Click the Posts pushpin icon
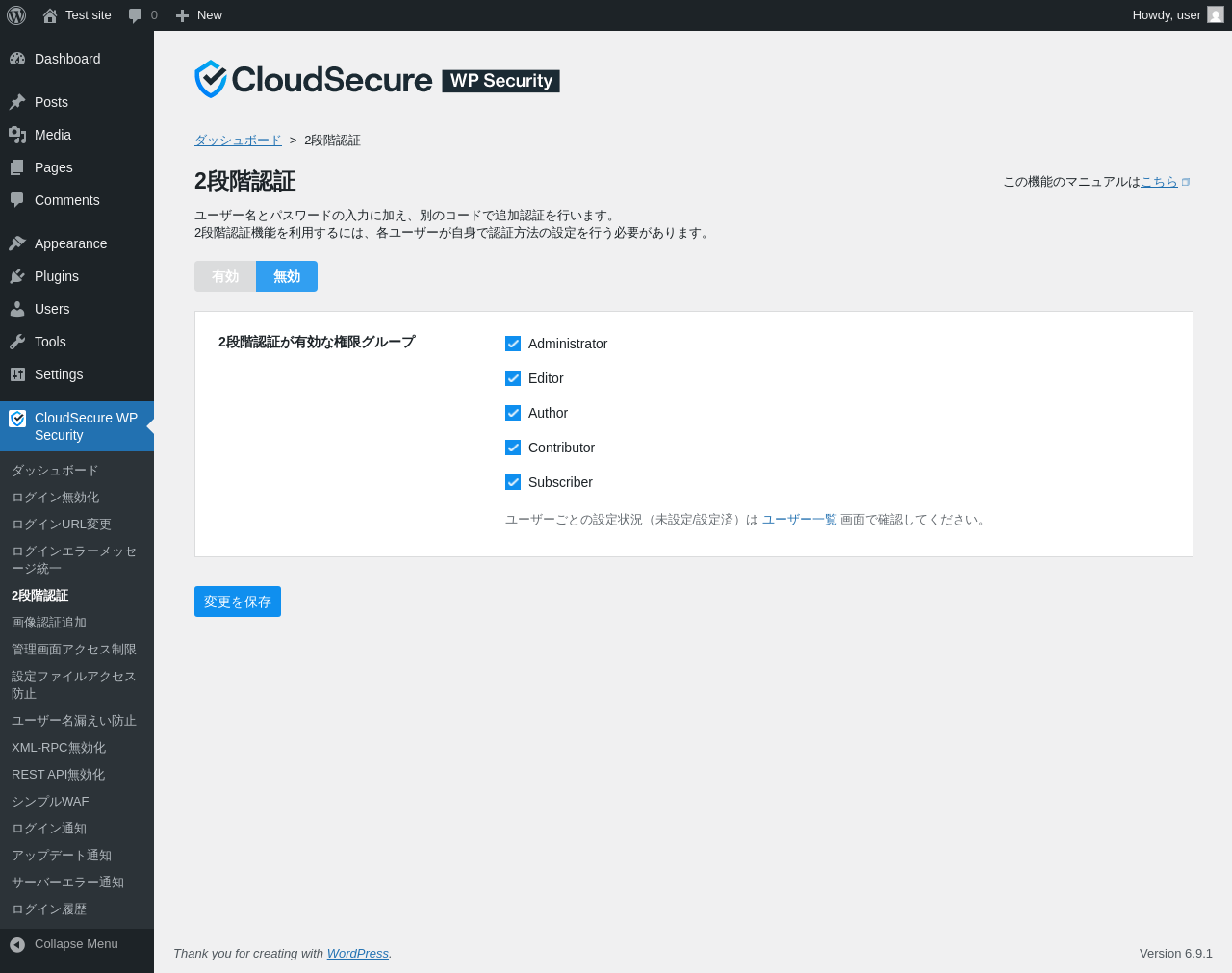 pyautogui.click(x=17, y=102)
